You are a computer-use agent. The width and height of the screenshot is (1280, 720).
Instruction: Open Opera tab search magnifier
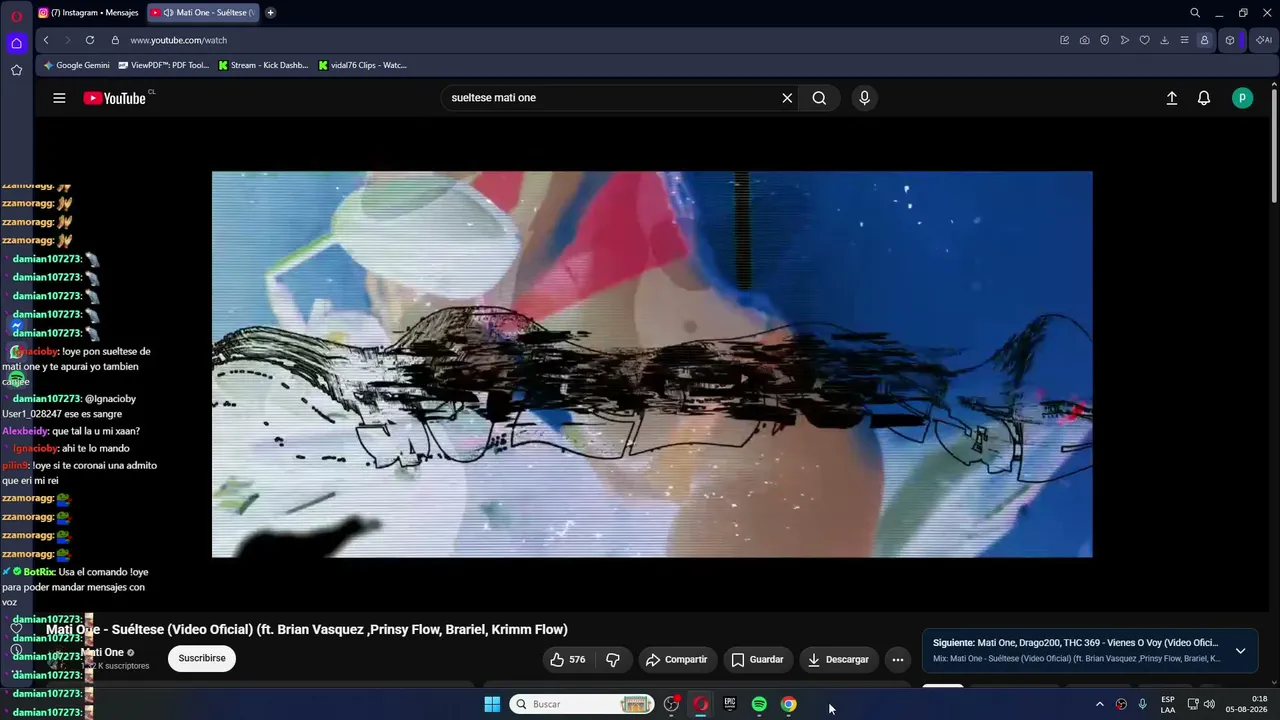click(1195, 13)
